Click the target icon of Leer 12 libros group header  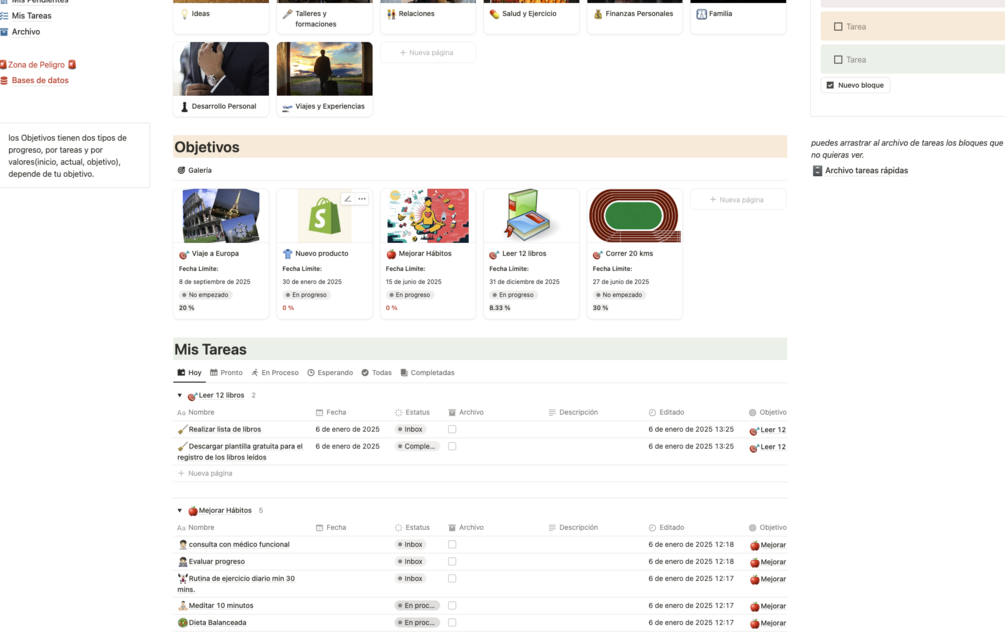click(x=192, y=396)
